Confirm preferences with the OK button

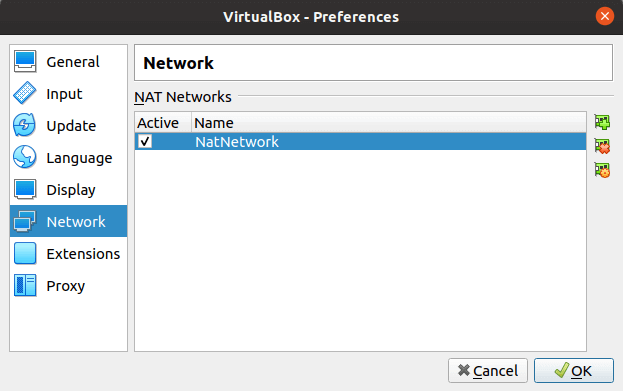point(574,371)
